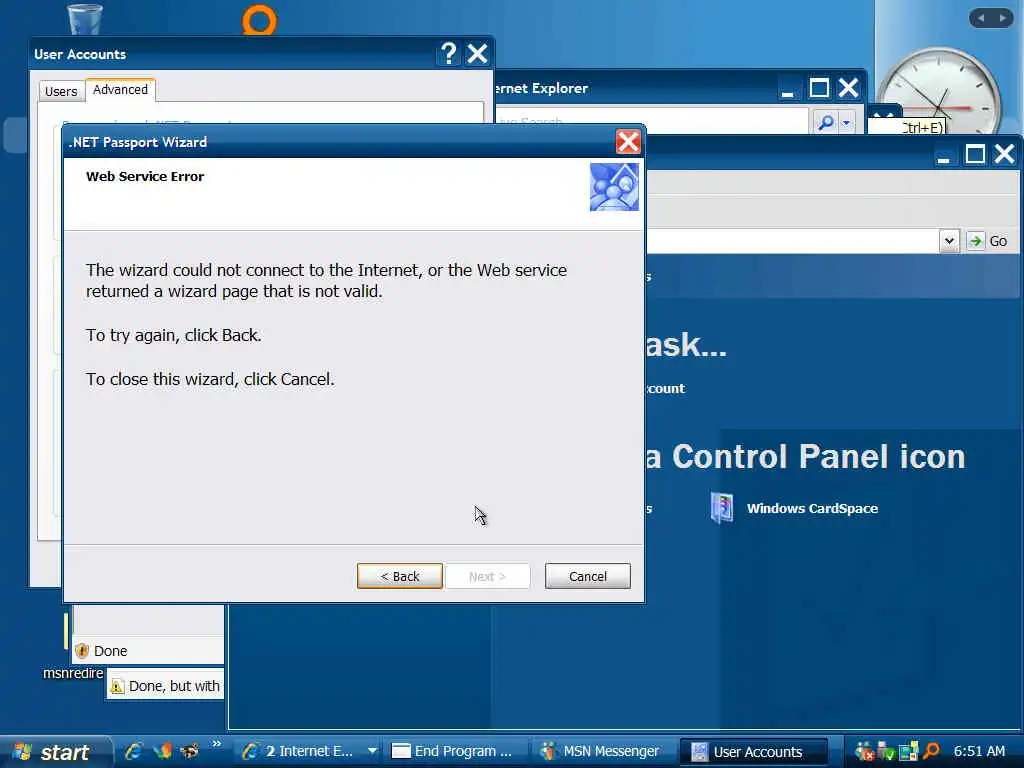The image size is (1024, 768).
Task: Click inside the Control Panel address field
Action: pyautogui.click(x=793, y=241)
